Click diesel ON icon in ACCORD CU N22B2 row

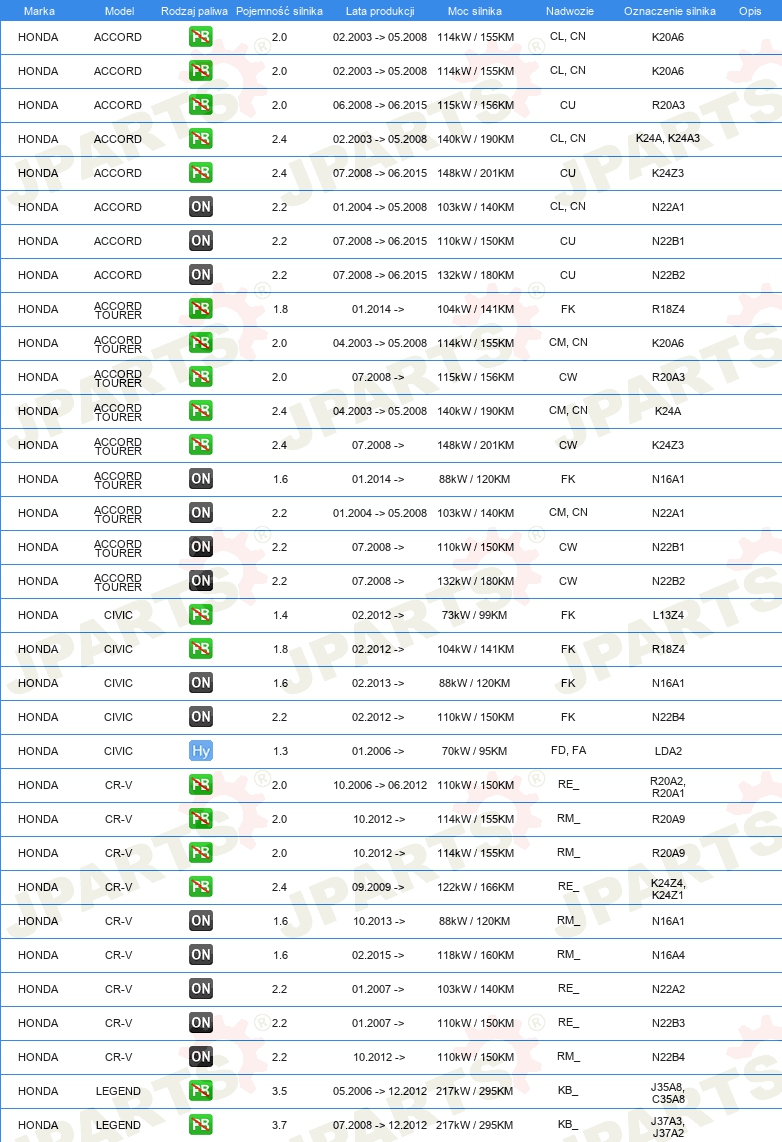[201, 275]
